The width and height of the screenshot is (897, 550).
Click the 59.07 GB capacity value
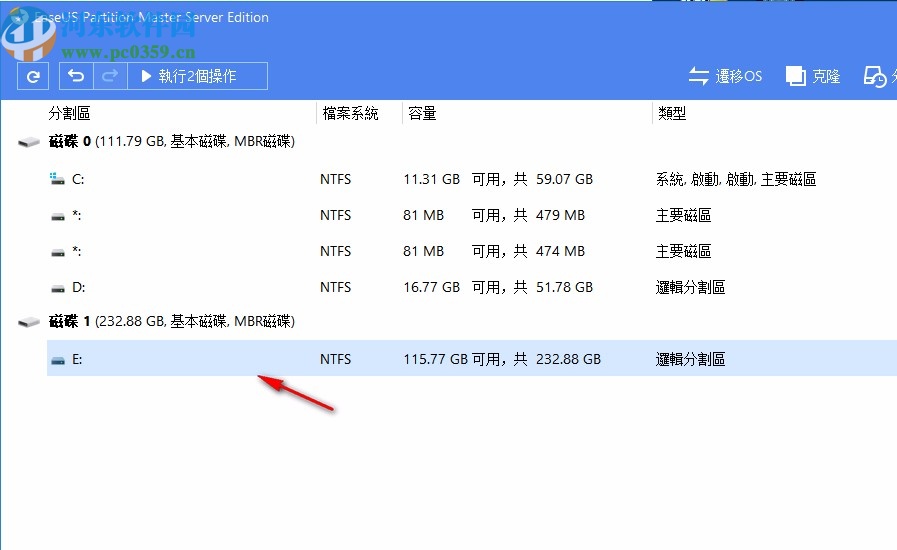click(564, 179)
